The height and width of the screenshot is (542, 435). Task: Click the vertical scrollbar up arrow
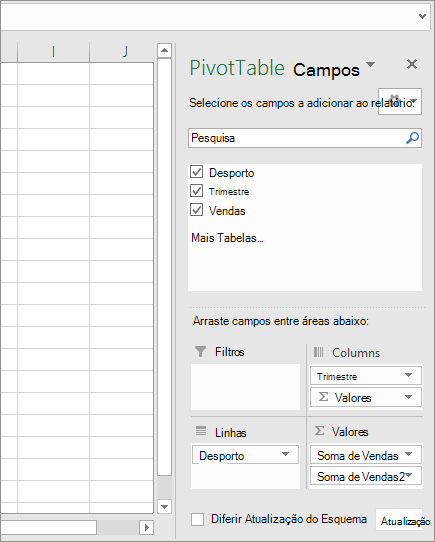point(164,50)
